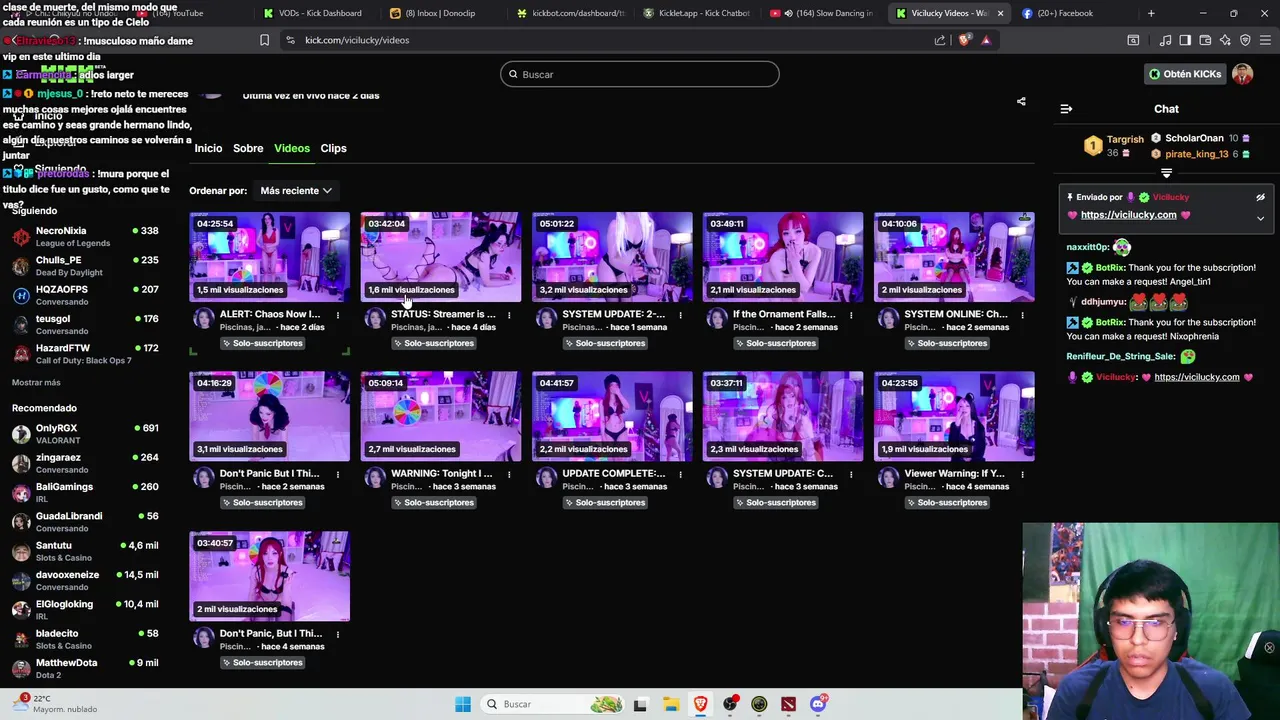This screenshot has width=1280, height=720.
Task: Play the 04:10:06 SYSTEM ONLINE video thumbnail
Action: [954, 257]
